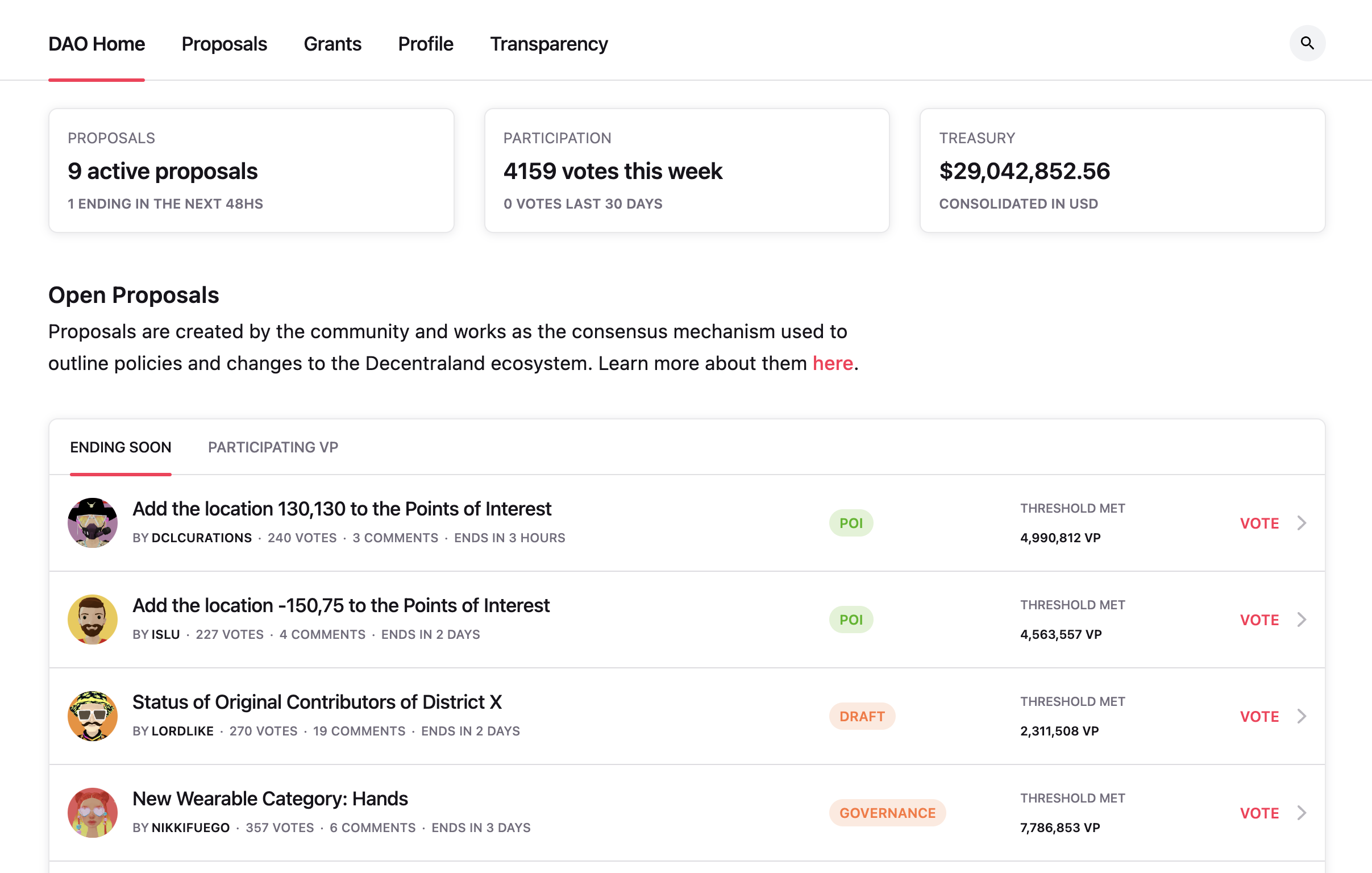Open the Grants nav tab

pyautogui.click(x=332, y=44)
